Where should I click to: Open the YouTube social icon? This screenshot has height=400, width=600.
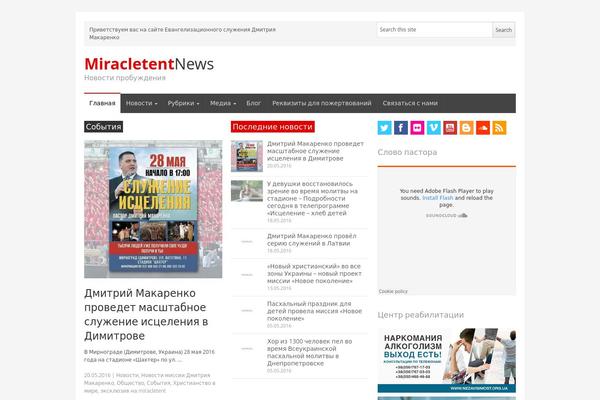click(x=450, y=128)
